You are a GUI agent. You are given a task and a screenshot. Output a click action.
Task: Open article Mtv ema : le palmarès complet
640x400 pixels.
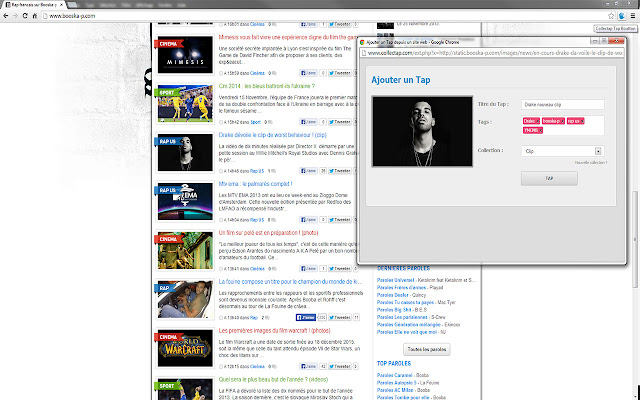[x=255, y=184]
